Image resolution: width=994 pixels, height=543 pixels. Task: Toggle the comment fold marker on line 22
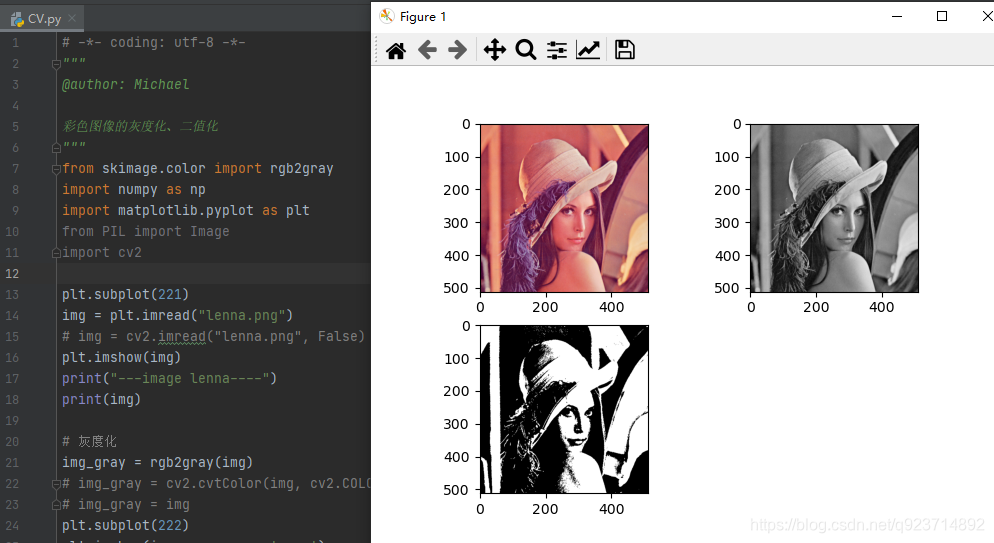pos(56,483)
